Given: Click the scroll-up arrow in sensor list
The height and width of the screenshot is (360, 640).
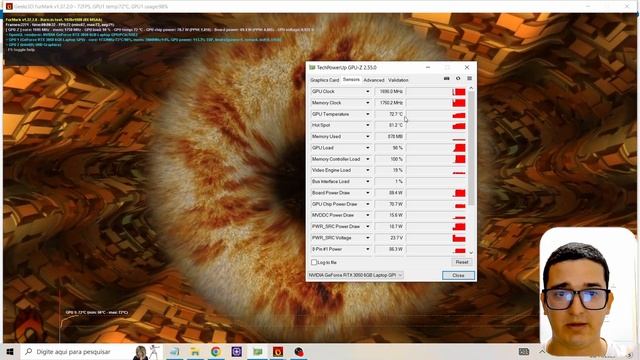Looking at the screenshot, I should coord(471,88).
